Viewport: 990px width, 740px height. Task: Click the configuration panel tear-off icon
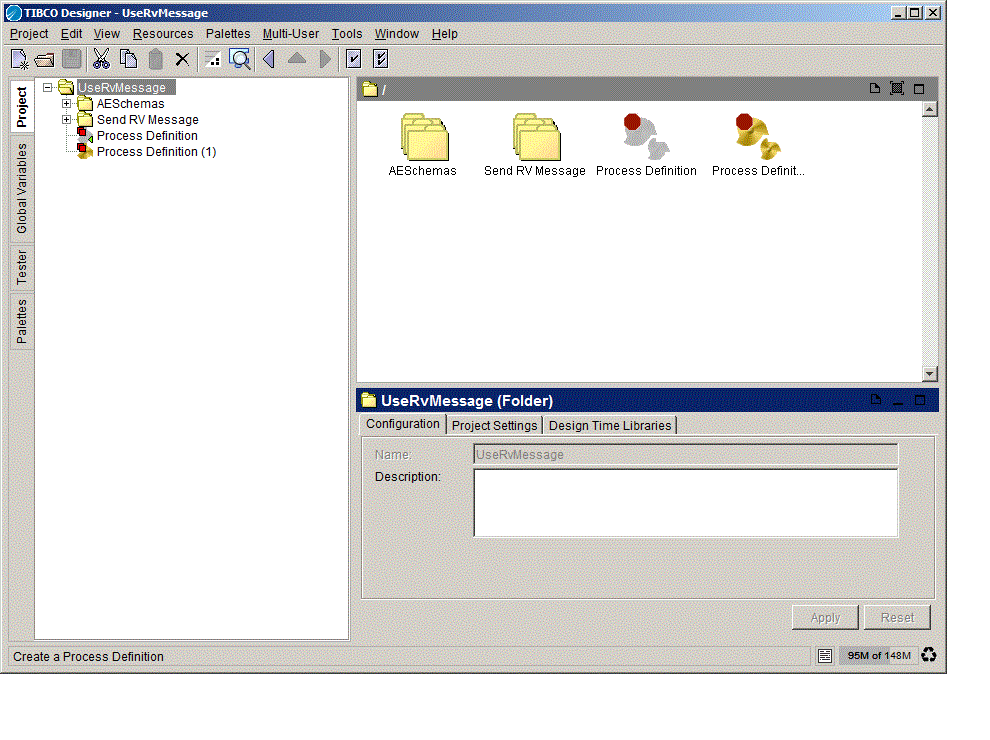pos(876,399)
